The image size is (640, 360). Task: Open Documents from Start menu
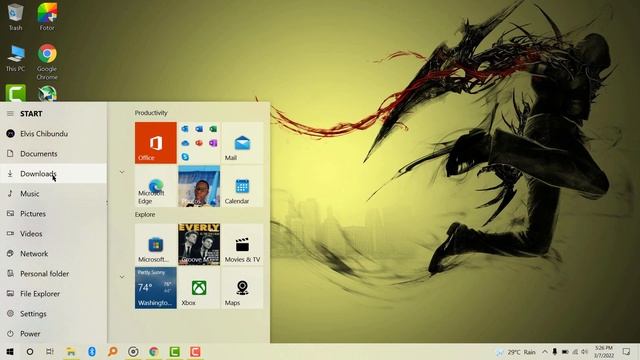coord(53,153)
